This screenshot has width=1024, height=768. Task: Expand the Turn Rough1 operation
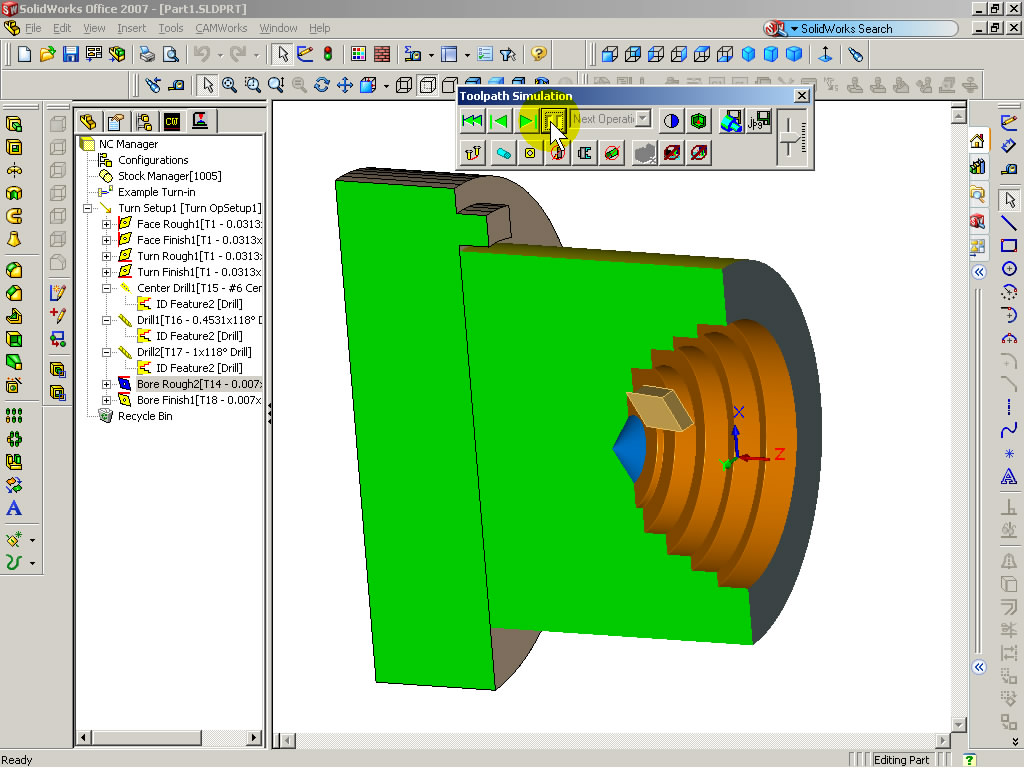pos(106,256)
